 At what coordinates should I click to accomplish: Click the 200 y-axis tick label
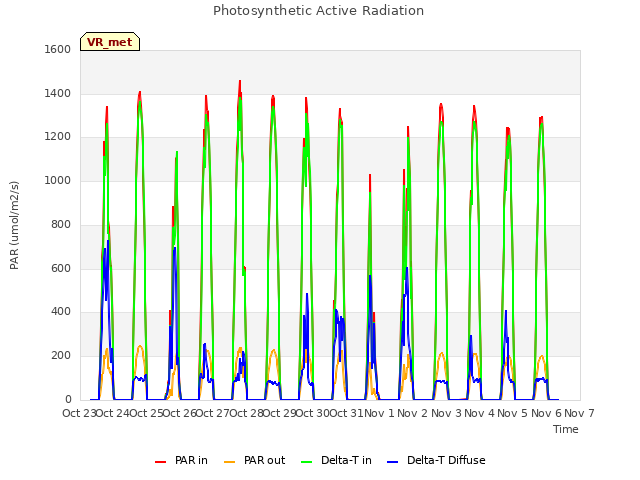click(61, 356)
